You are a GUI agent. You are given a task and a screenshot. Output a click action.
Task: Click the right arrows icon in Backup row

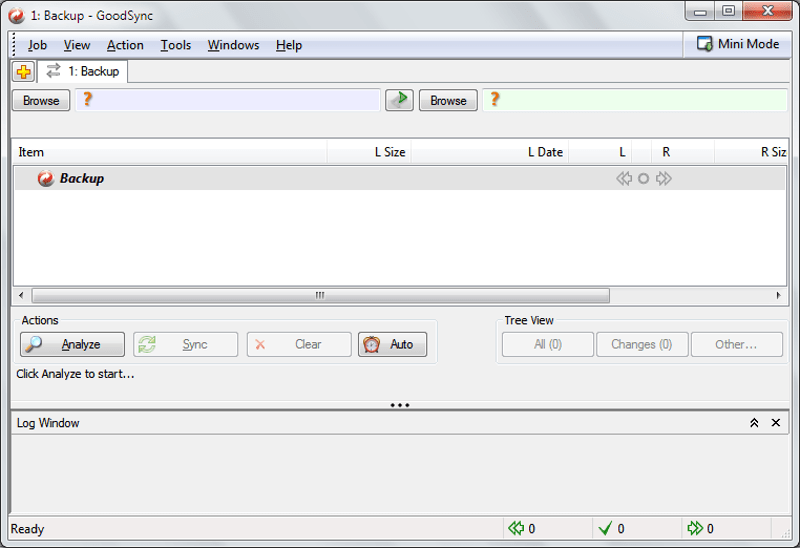coord(664,179)
